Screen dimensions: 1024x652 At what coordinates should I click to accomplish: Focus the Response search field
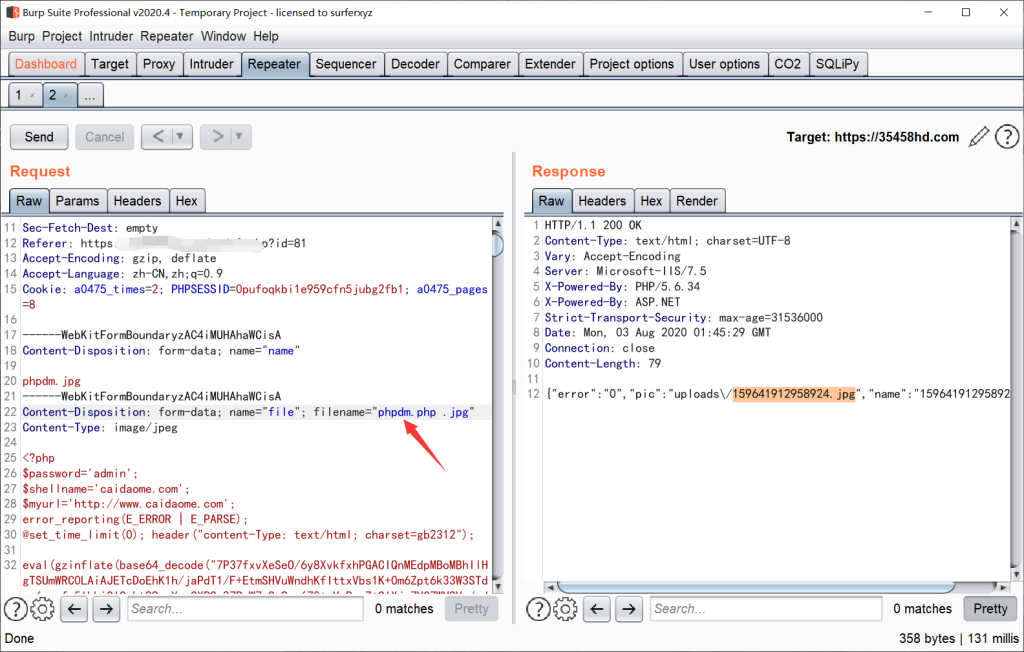(x=766, y=609)
